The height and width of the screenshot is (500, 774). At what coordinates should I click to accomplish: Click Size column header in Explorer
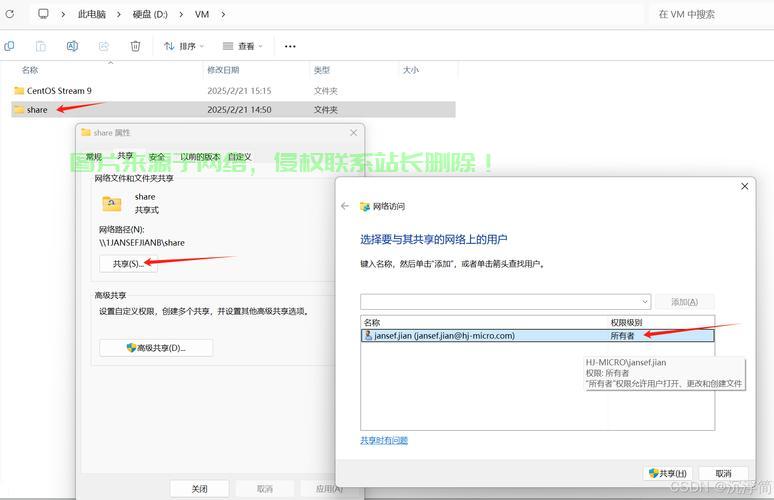[411, 70]
